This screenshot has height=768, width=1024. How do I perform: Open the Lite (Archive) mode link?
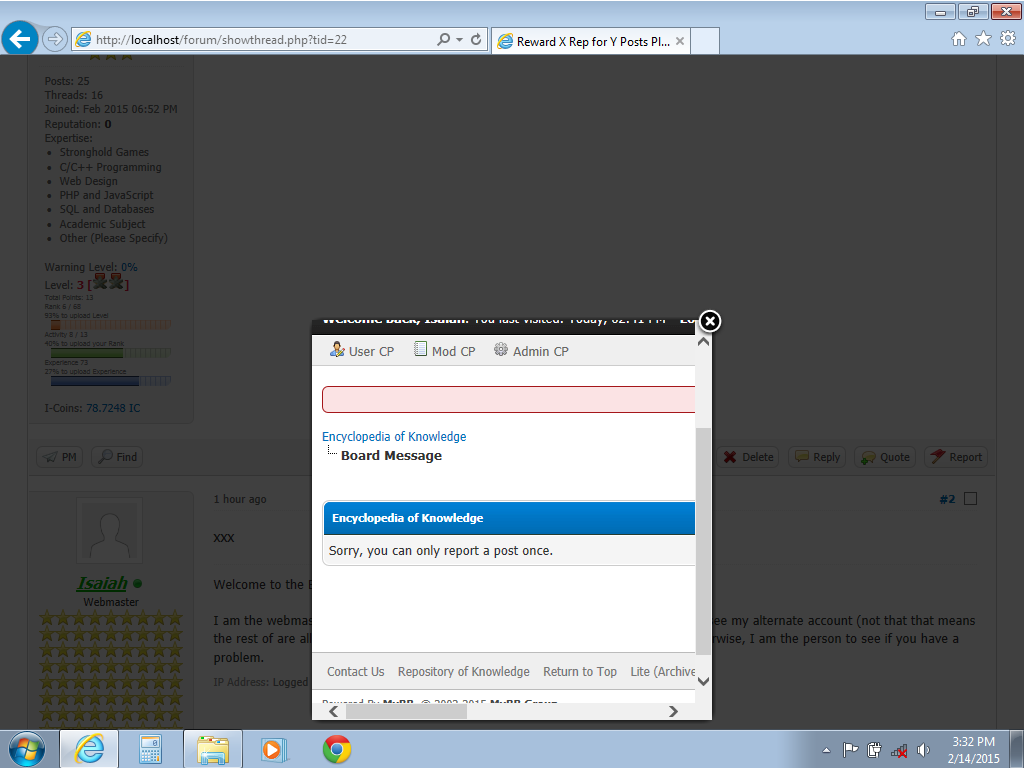point(662,671)
